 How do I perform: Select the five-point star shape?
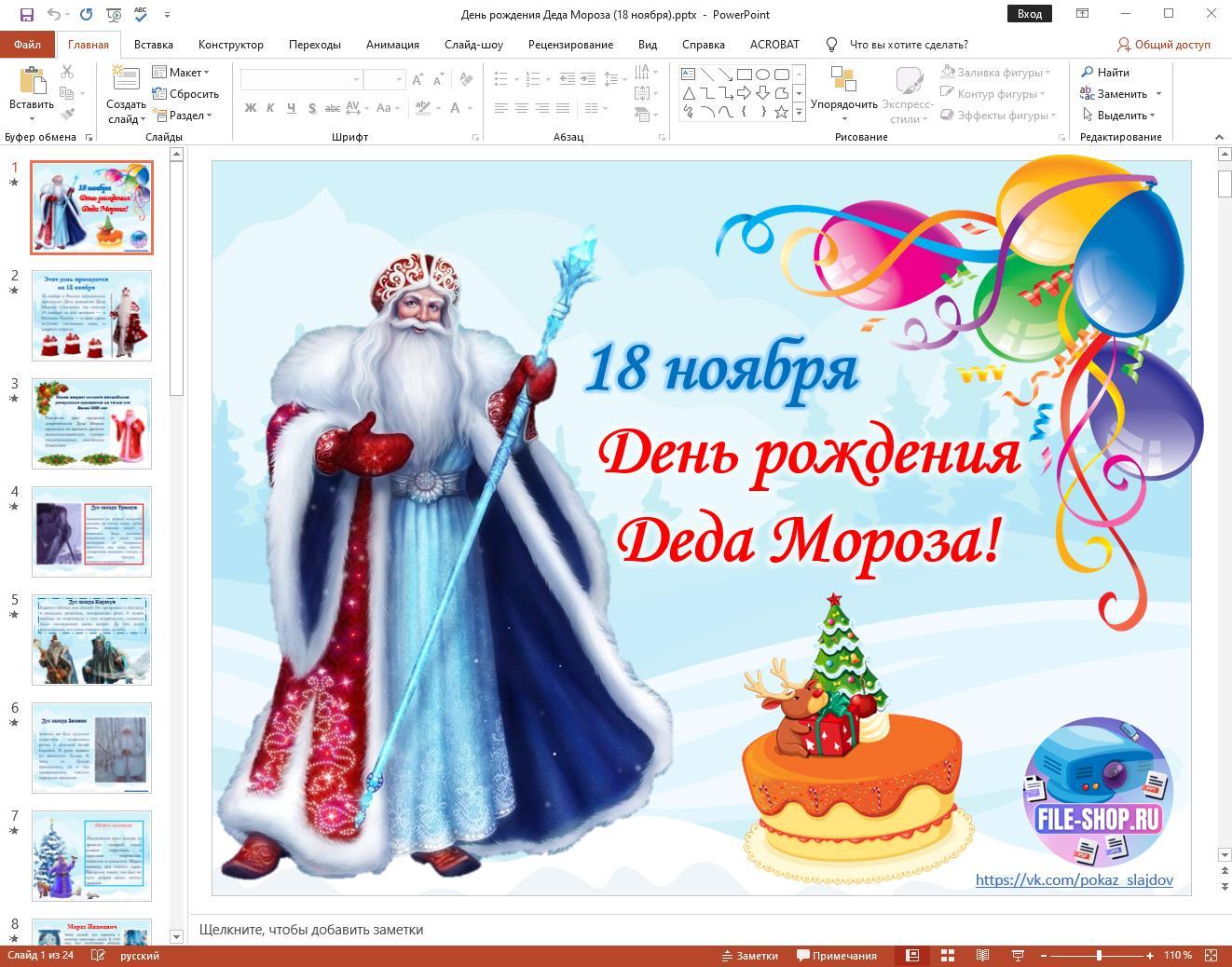[x=781, y=112]
